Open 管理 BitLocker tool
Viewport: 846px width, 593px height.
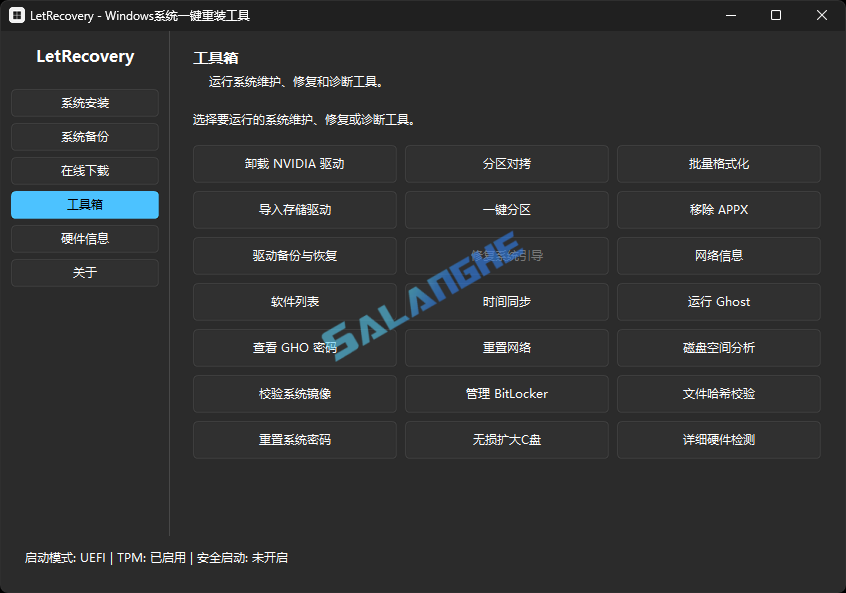507,394
